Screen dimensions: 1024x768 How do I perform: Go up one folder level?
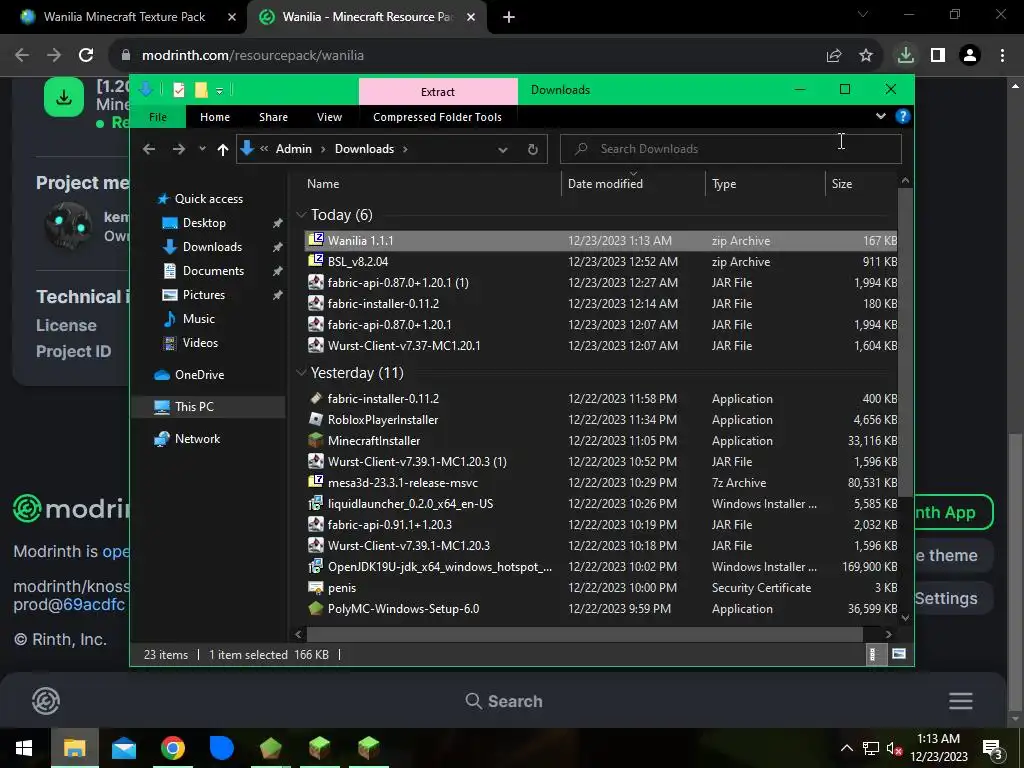coord(223,150)
